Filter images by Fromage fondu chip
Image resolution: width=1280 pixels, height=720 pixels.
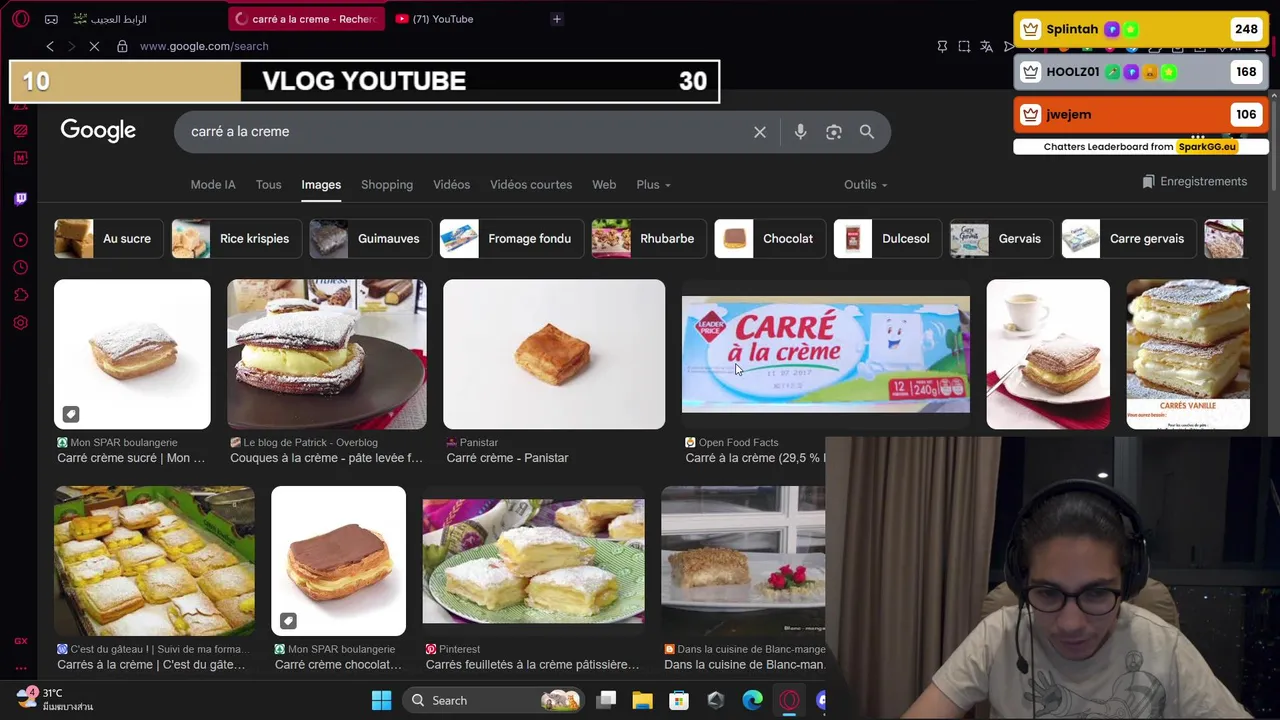tap(510, 239)
